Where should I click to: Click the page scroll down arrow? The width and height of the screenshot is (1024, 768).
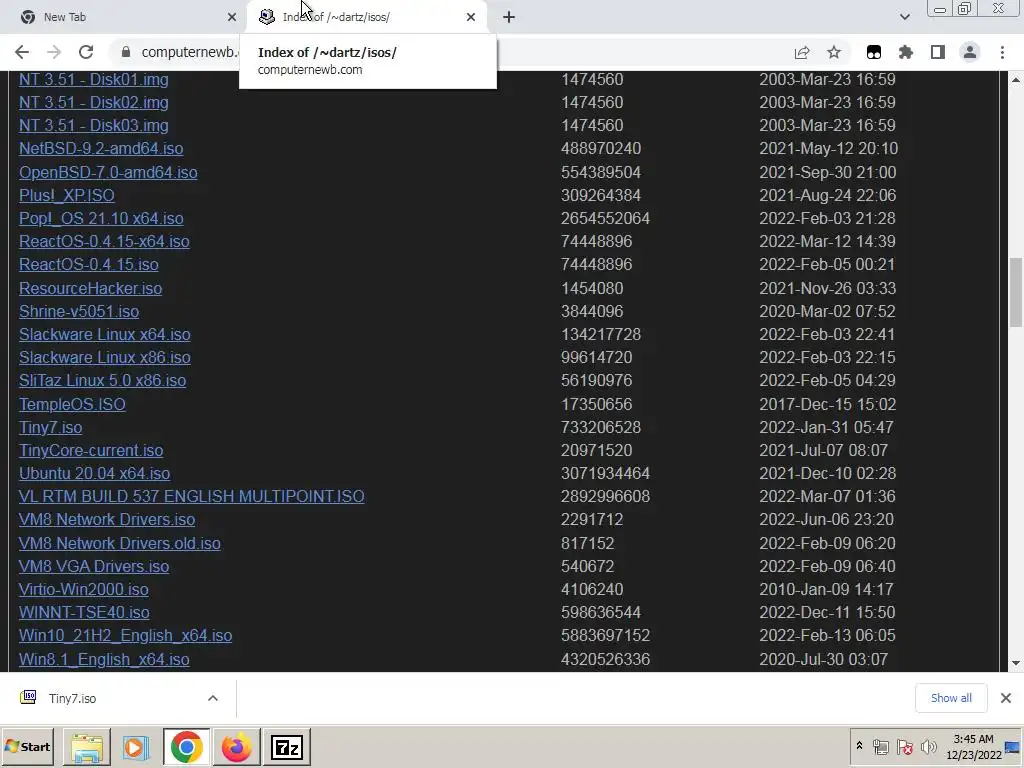(x=1016, y=664)
